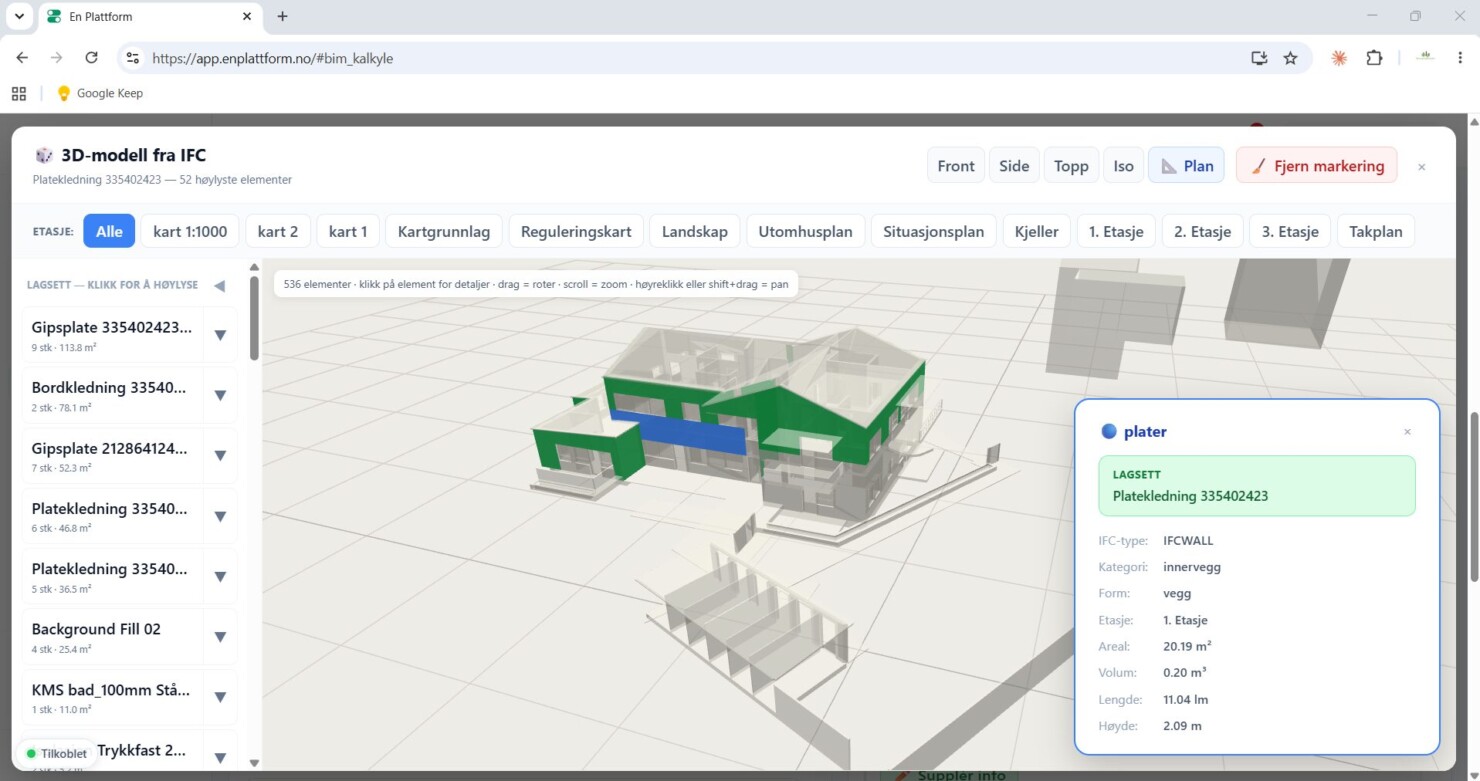This screenshot has height=781, width=1480.
Task: Click the Platekledning 335402423 lagsett box
Action: (x=1256, y=486)
